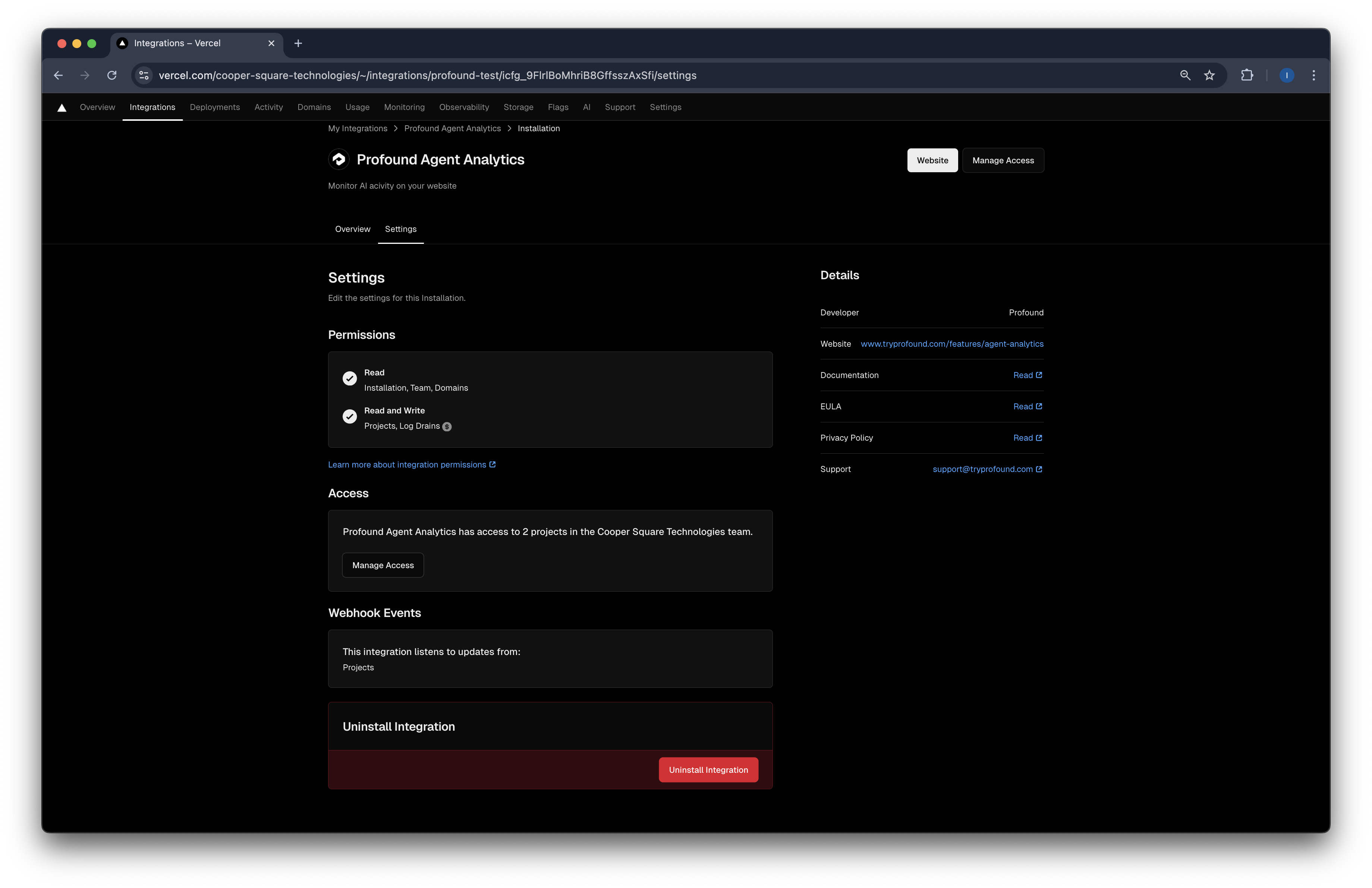This screenshot has width=1372, height=888.
Task: Click Manage Access in the Access card
Action: pos(383,565)
